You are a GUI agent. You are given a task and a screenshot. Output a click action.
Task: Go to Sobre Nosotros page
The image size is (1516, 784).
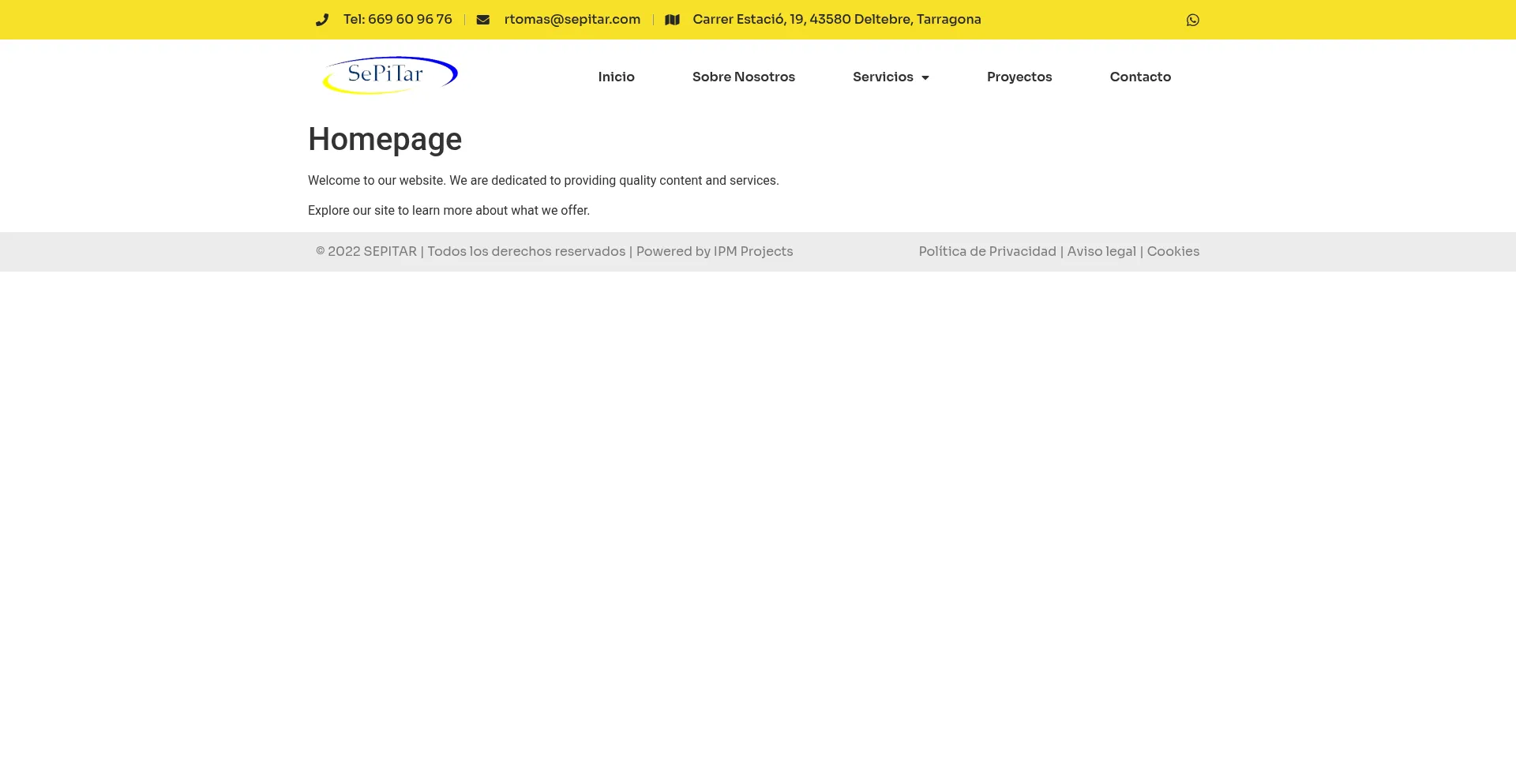[743, 77]
